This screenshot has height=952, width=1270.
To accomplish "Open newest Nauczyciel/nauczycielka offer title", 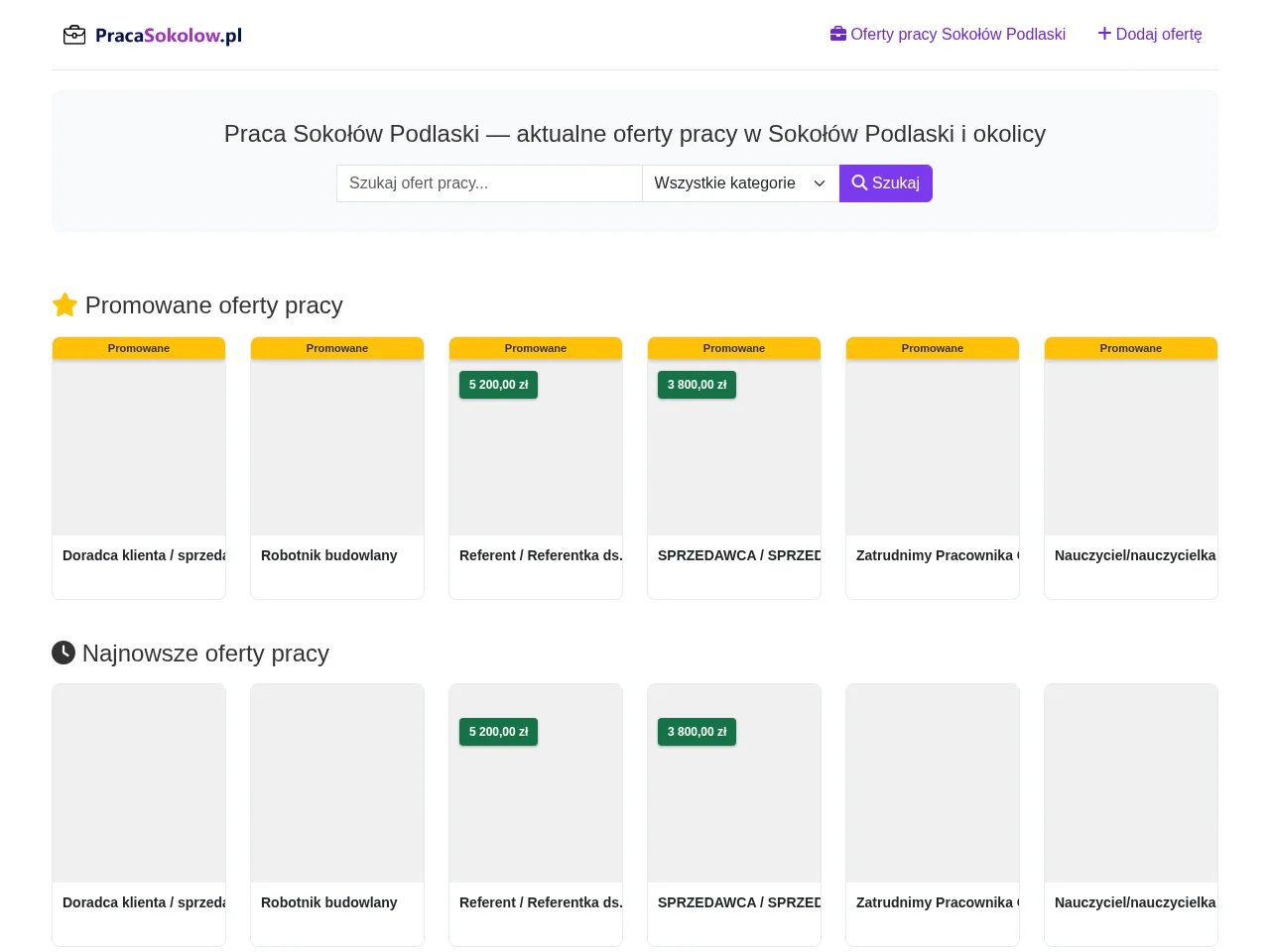I will click(1135, 902).
